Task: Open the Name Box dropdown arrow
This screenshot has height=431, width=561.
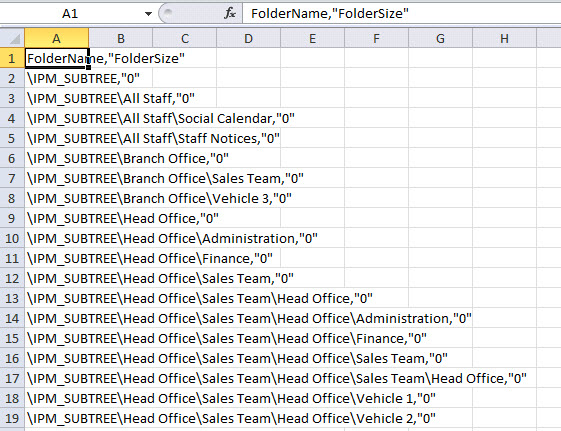Action: click(x=148, y=14)
